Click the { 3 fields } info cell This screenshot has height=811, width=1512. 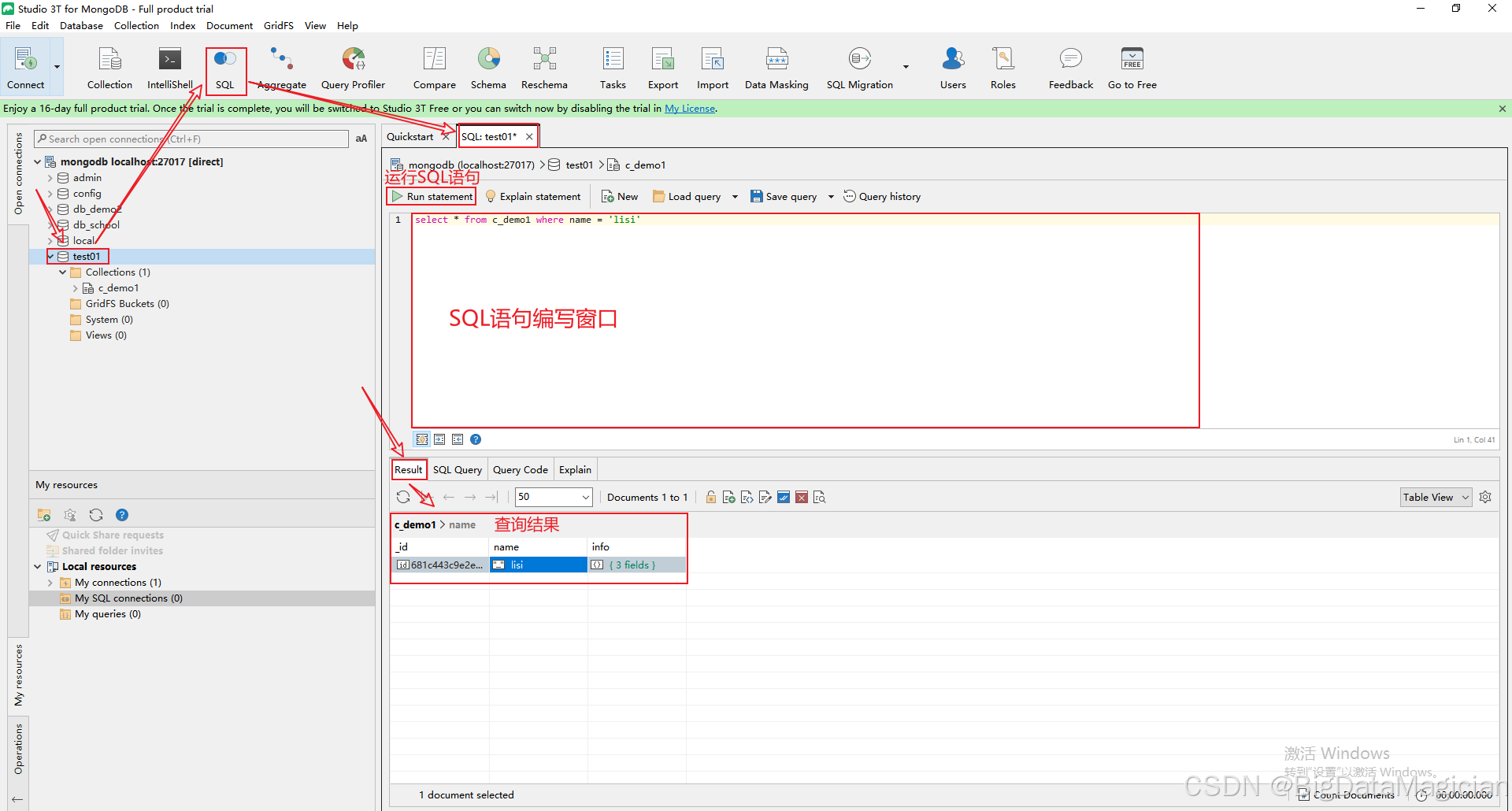point(636,565)
